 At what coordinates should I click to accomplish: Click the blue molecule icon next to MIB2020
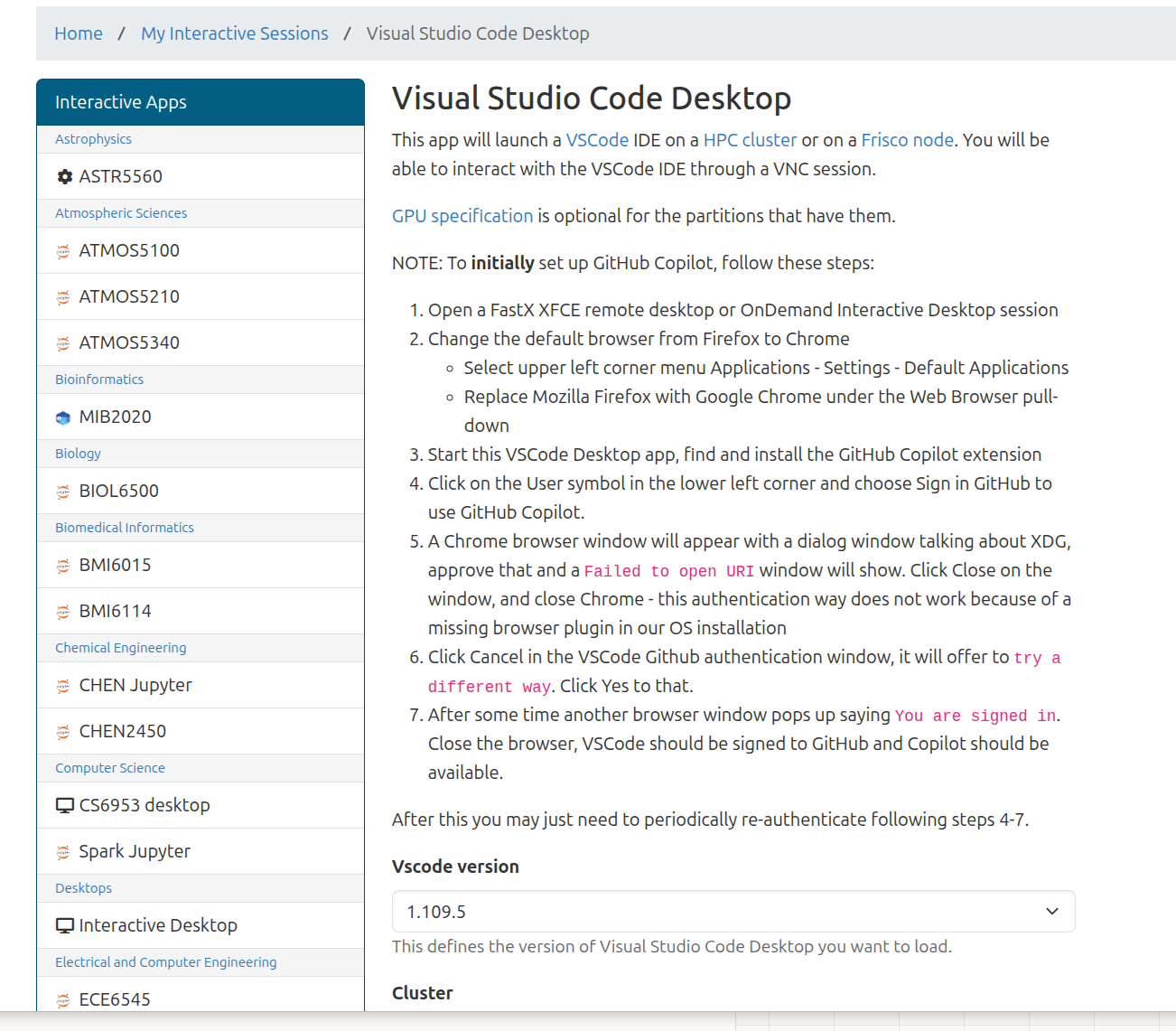(x=62, y=417)
